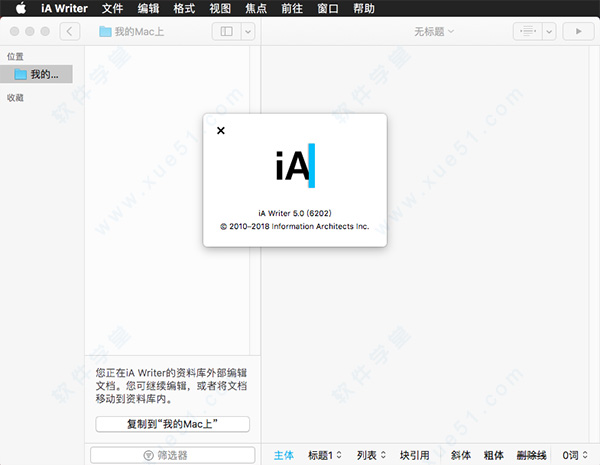Click the green zoom window button
This screenshot has height=465, width=600.
[45, 31]
